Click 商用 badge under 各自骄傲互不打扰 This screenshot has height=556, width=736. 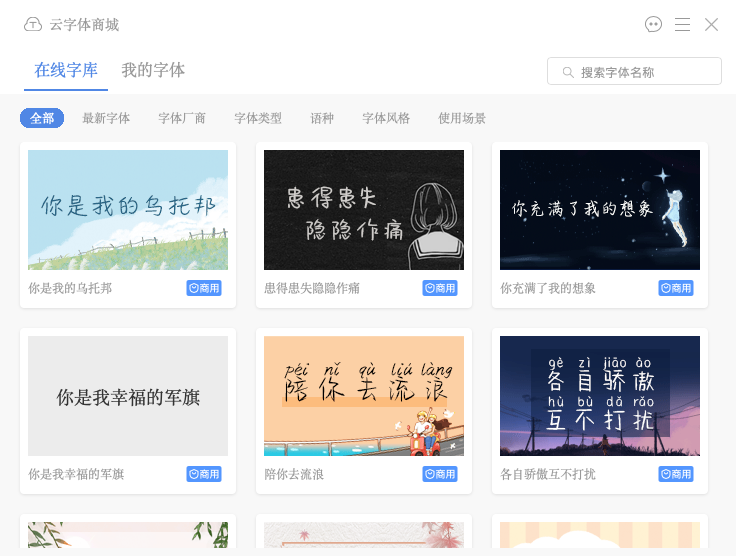(675, 474)
